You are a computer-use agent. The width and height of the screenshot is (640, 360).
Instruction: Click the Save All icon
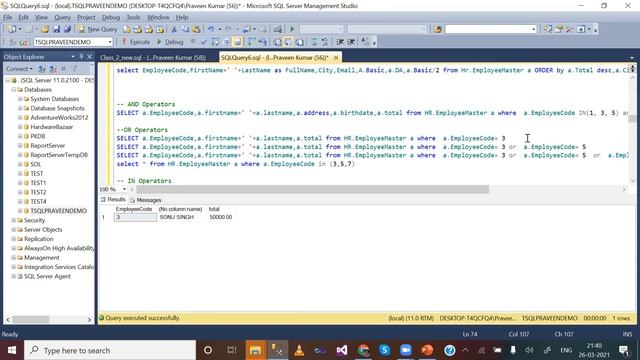[67, 29]
